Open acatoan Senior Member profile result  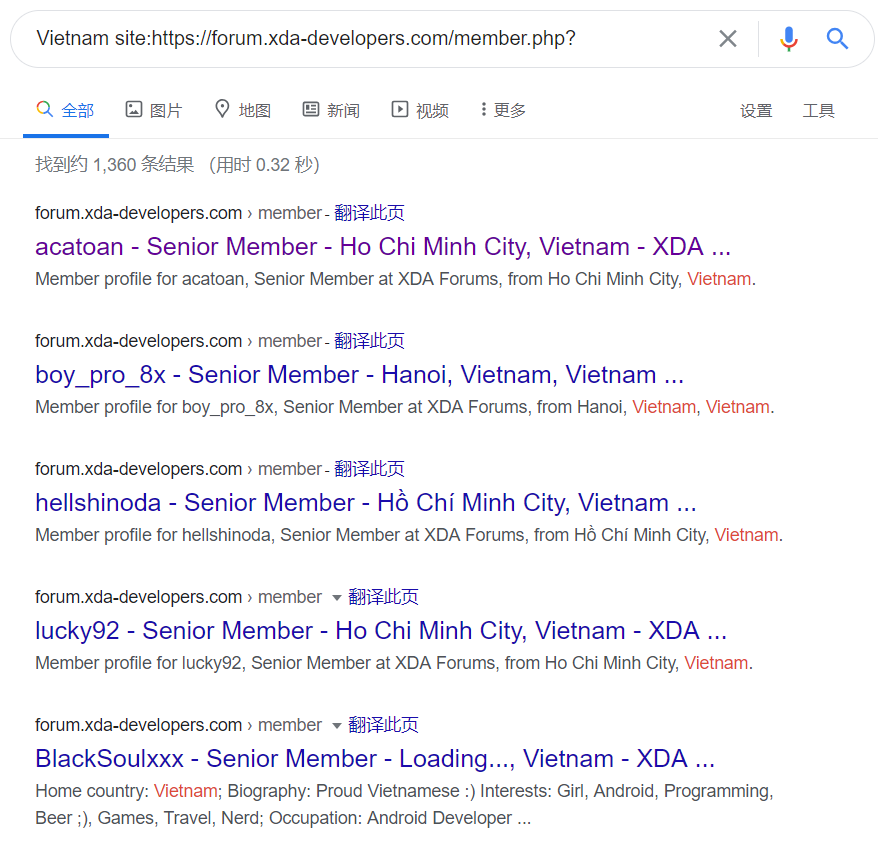pos(383,247)
